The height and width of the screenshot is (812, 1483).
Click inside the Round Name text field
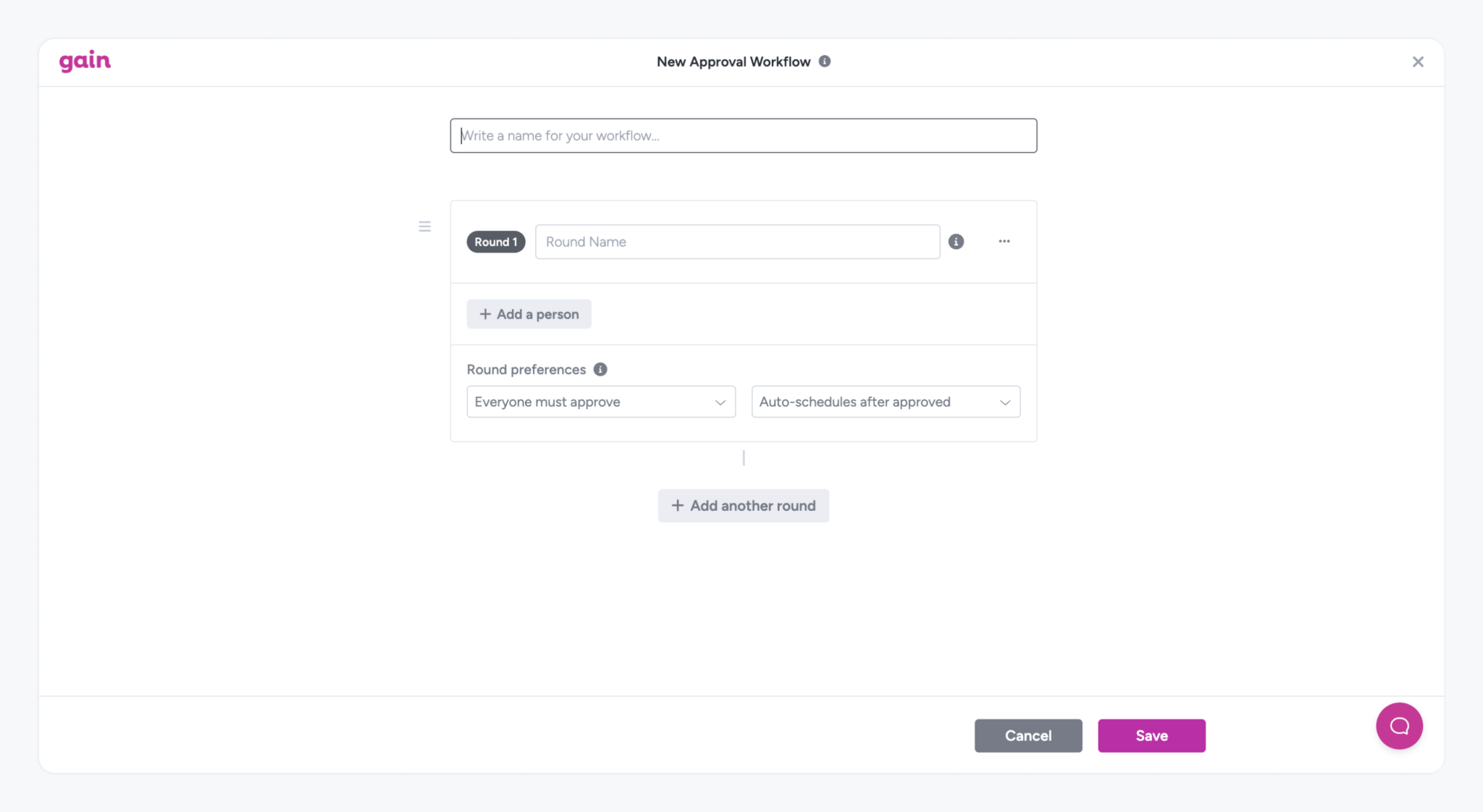[x=736, y=242]
